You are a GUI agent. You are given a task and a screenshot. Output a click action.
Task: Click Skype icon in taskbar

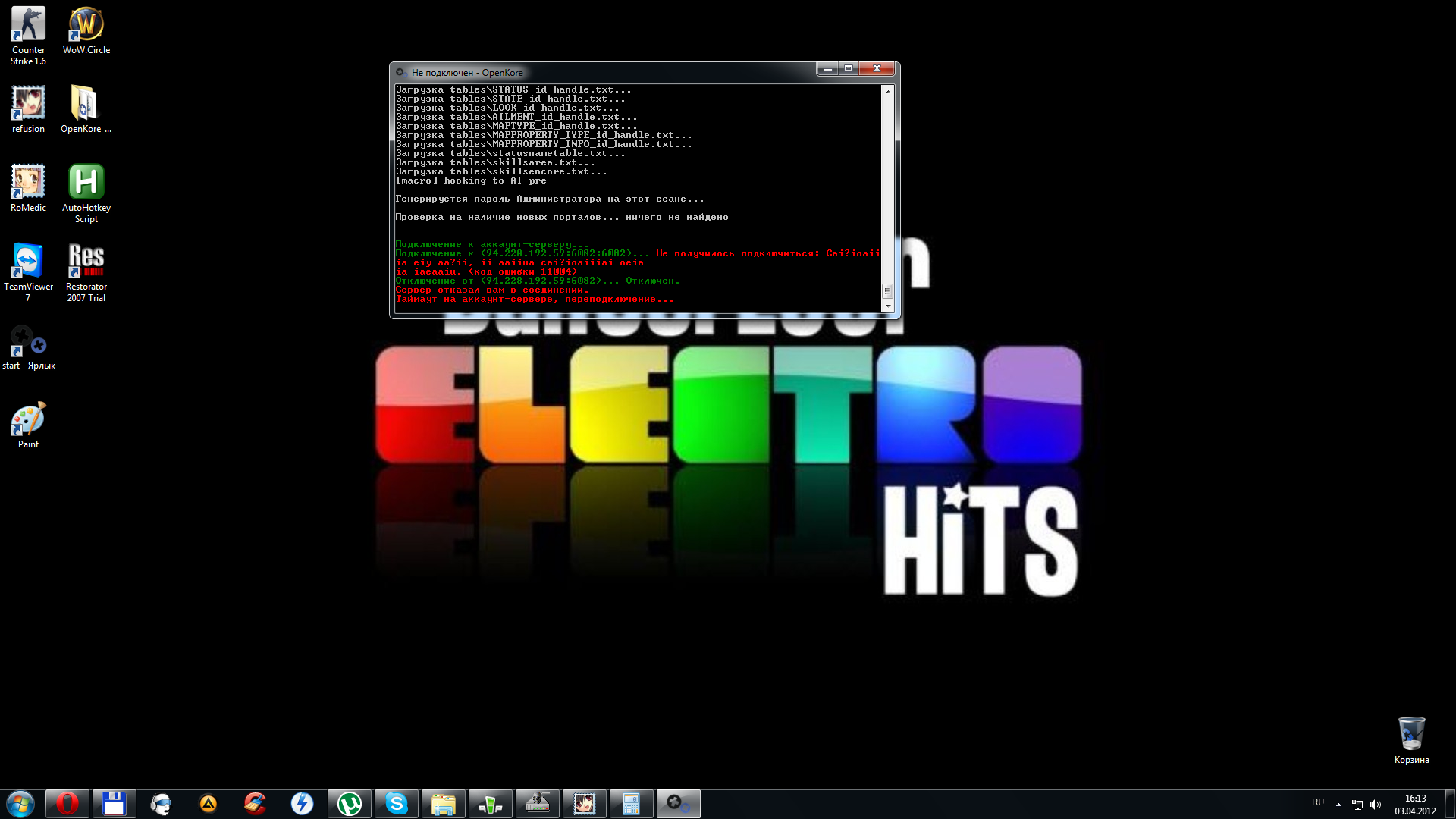tap(395, 803)
